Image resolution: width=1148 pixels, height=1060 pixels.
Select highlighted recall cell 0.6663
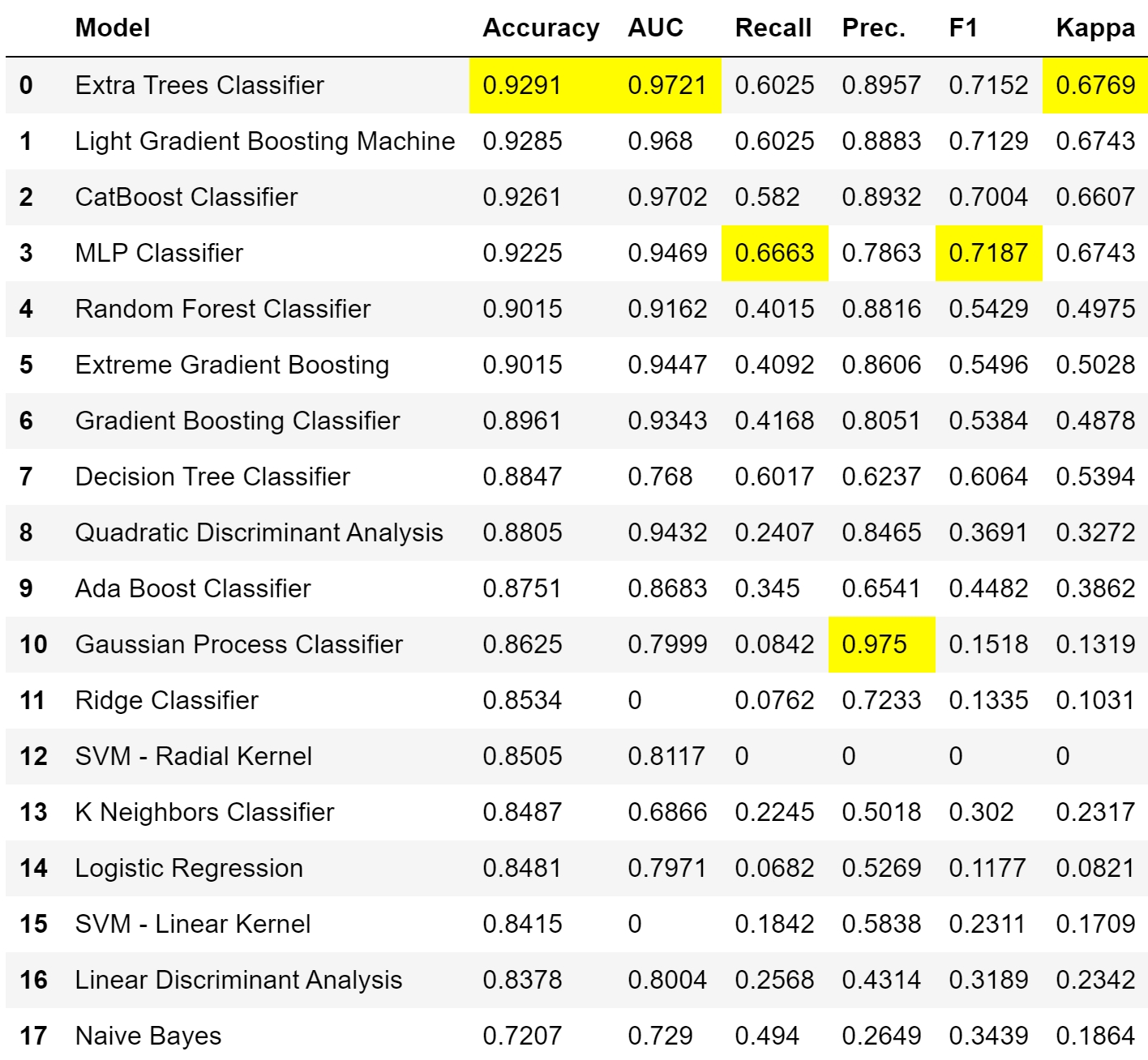coord(774,253)
